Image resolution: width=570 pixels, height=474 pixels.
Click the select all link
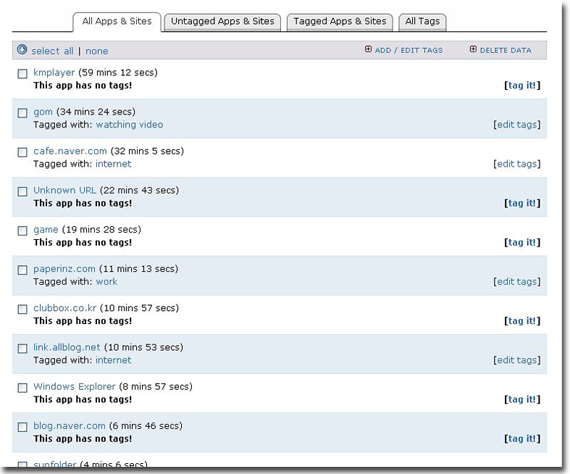[52, 51]
